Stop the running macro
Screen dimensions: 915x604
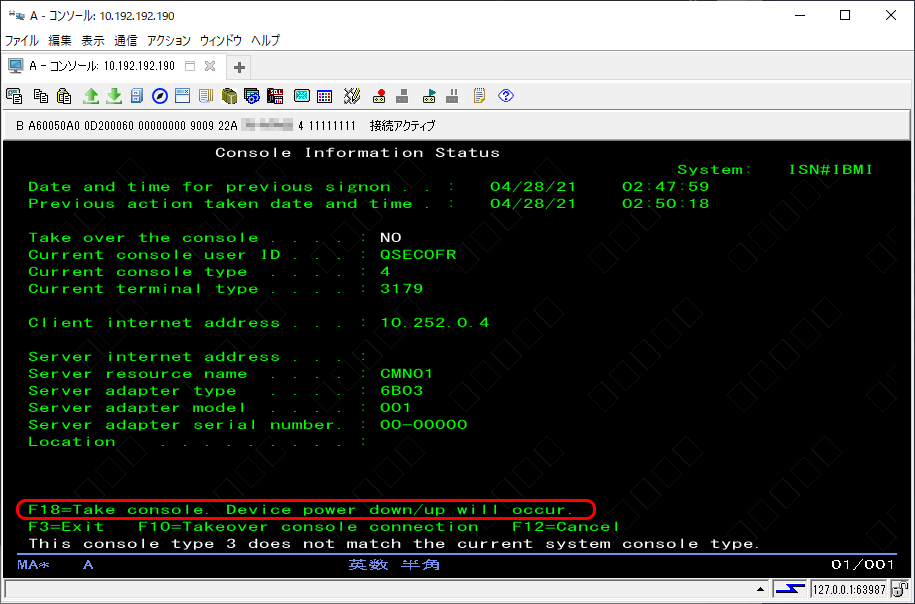(x=403, y=95)
